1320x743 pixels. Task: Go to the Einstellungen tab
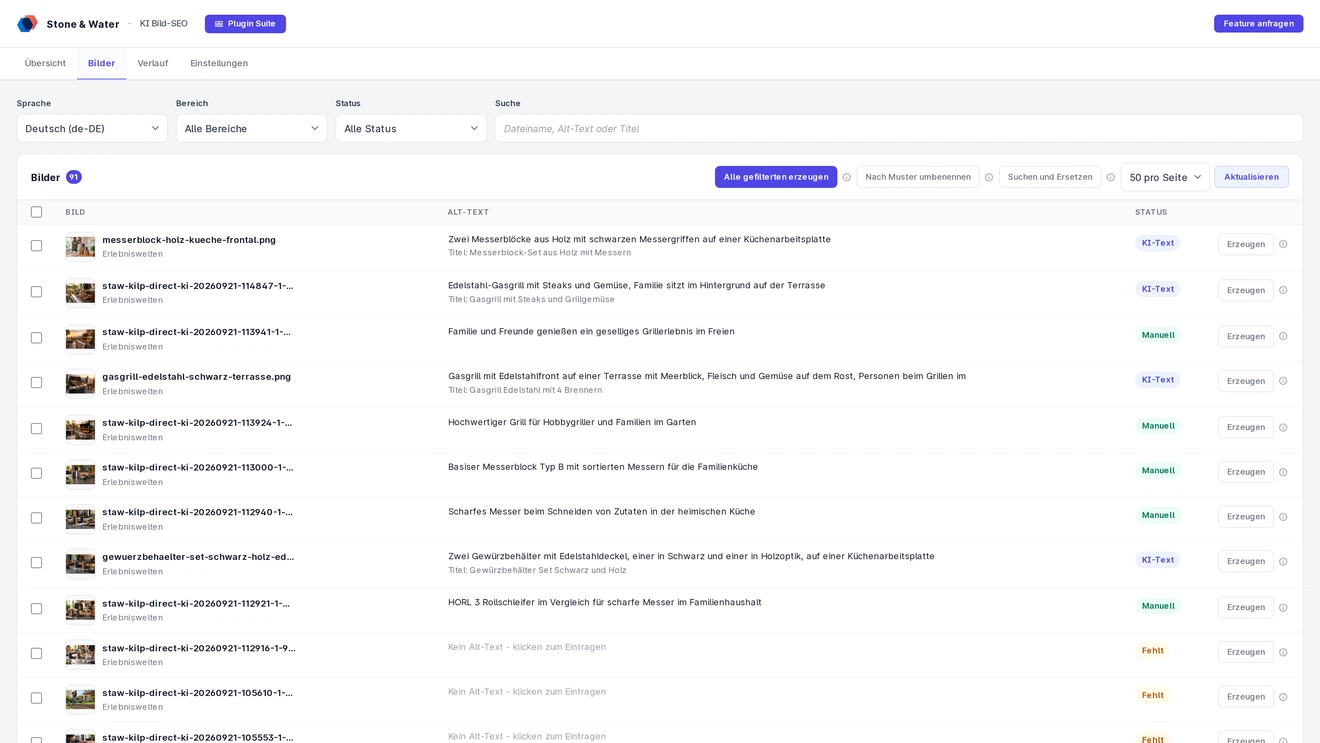click(219, 63)
